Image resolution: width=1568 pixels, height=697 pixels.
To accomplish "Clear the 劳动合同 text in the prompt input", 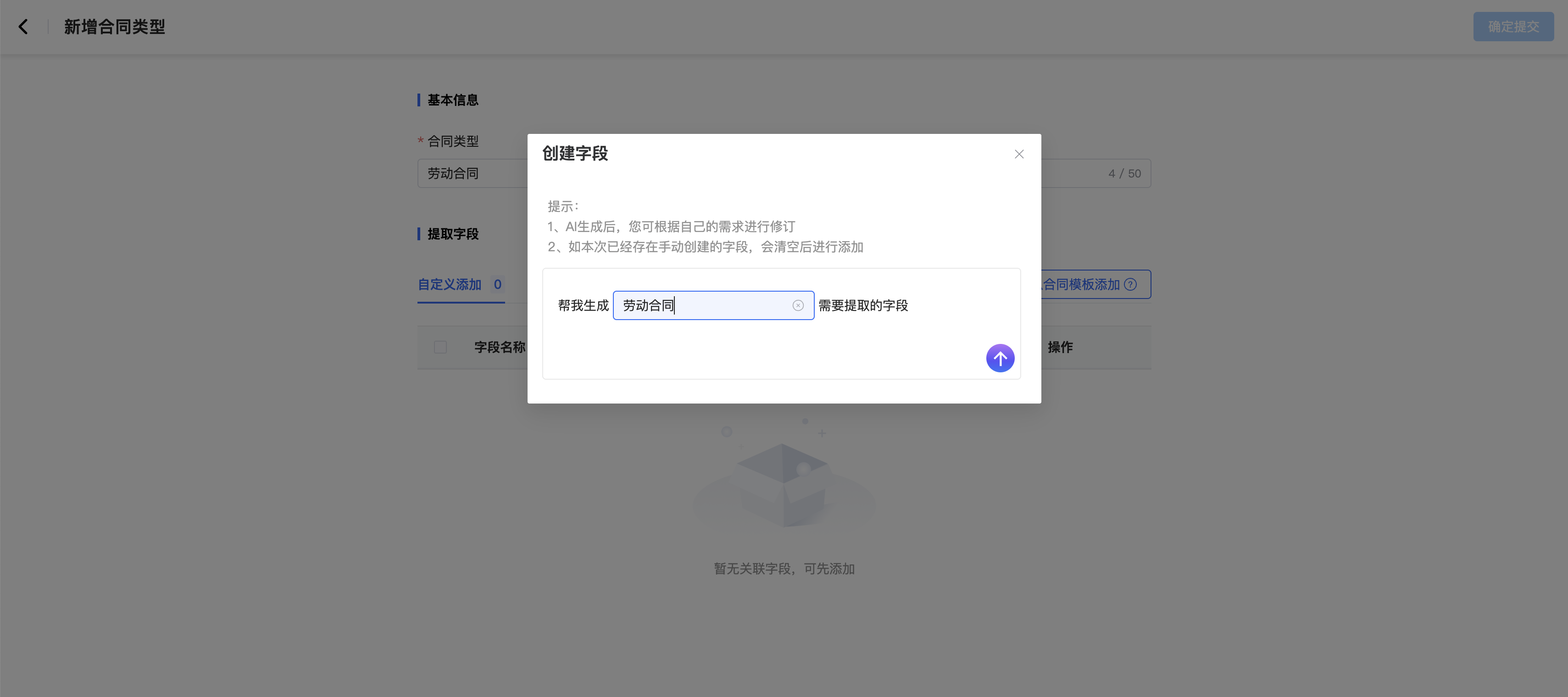I will tap(798, 305).
